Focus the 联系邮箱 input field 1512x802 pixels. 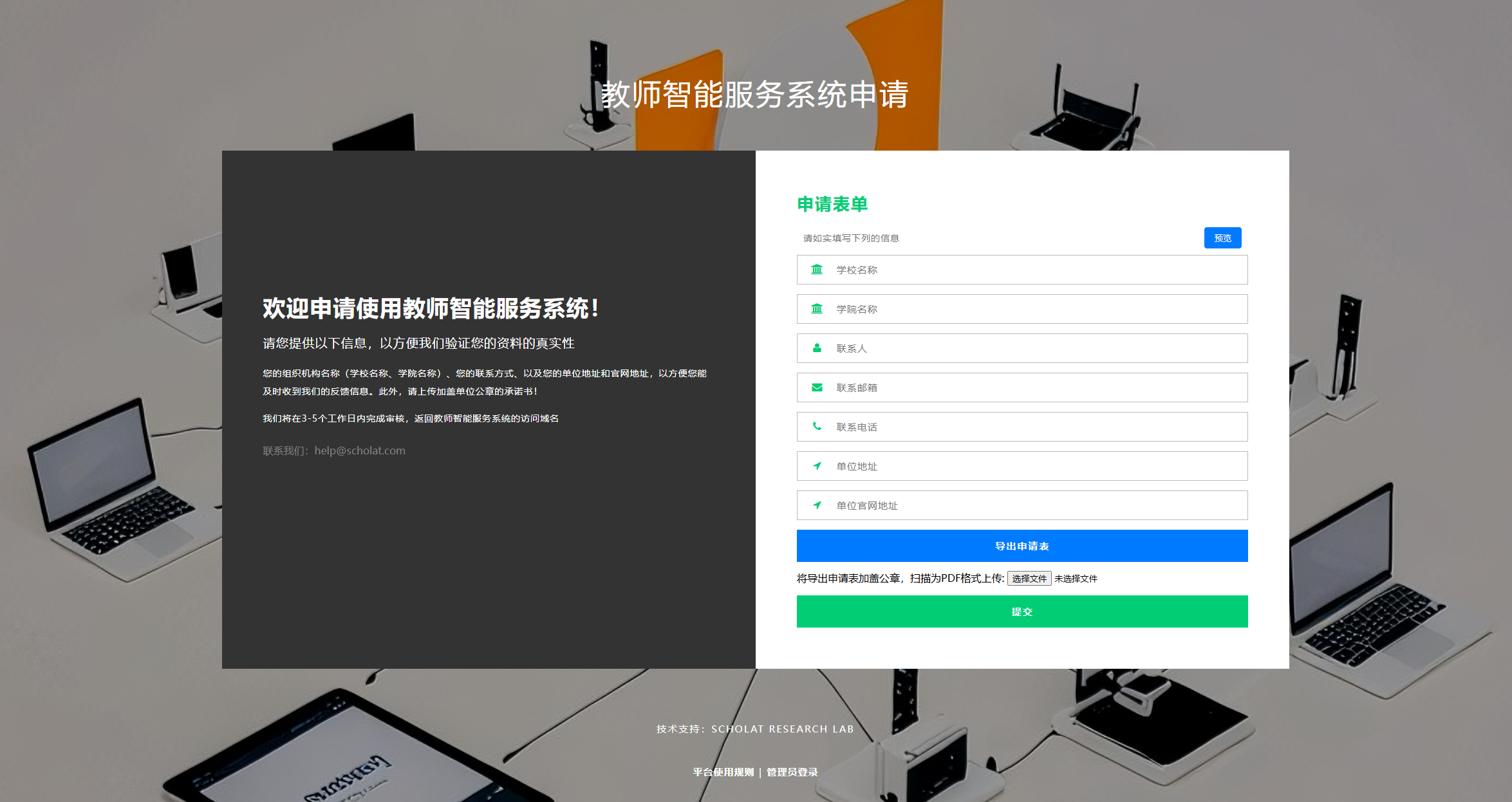[x=1022, y=387]
